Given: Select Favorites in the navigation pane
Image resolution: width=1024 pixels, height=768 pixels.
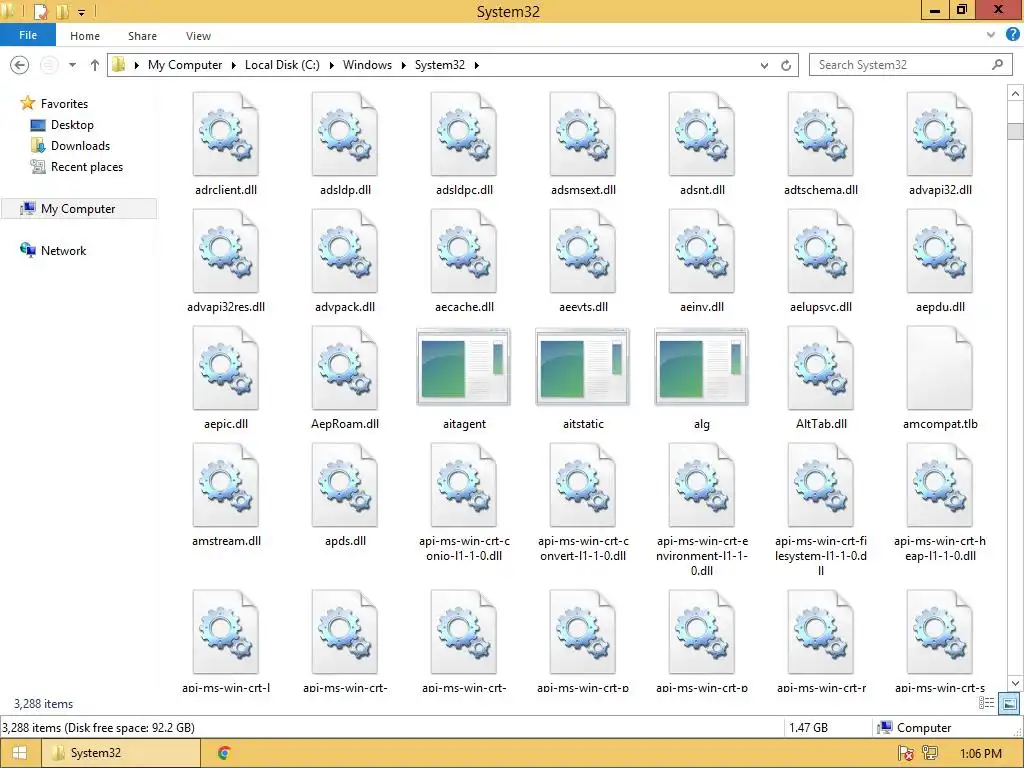Looking at the screenshot, I should pos(64,103).
